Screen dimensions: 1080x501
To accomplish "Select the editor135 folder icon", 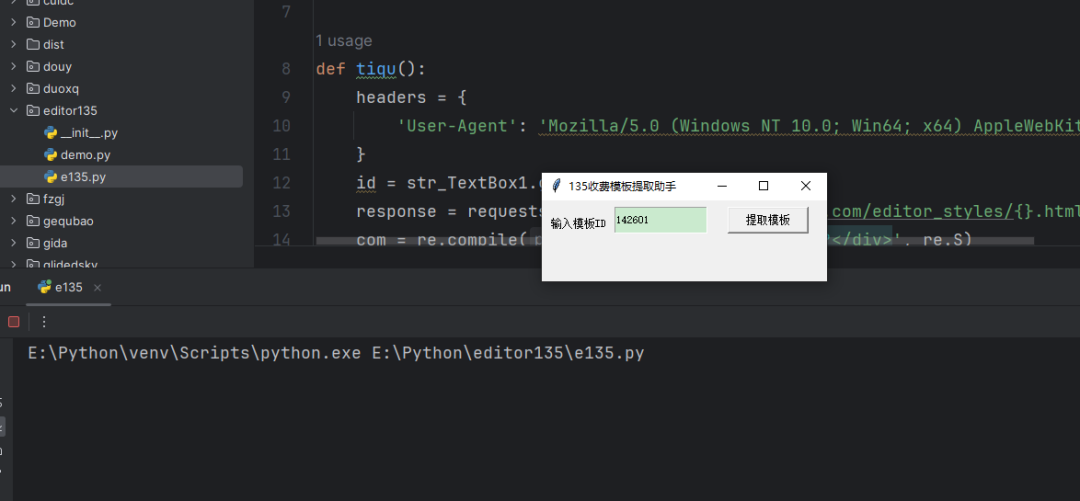I will tap(32, 110).
